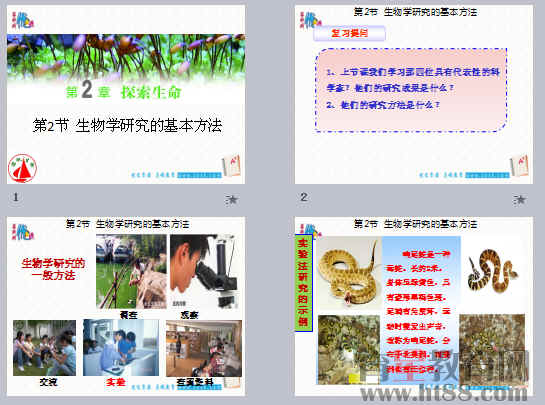Select slide 4 with rattlesnake photos
This screenshot has height=405, width=545.
tap(414, 306)
